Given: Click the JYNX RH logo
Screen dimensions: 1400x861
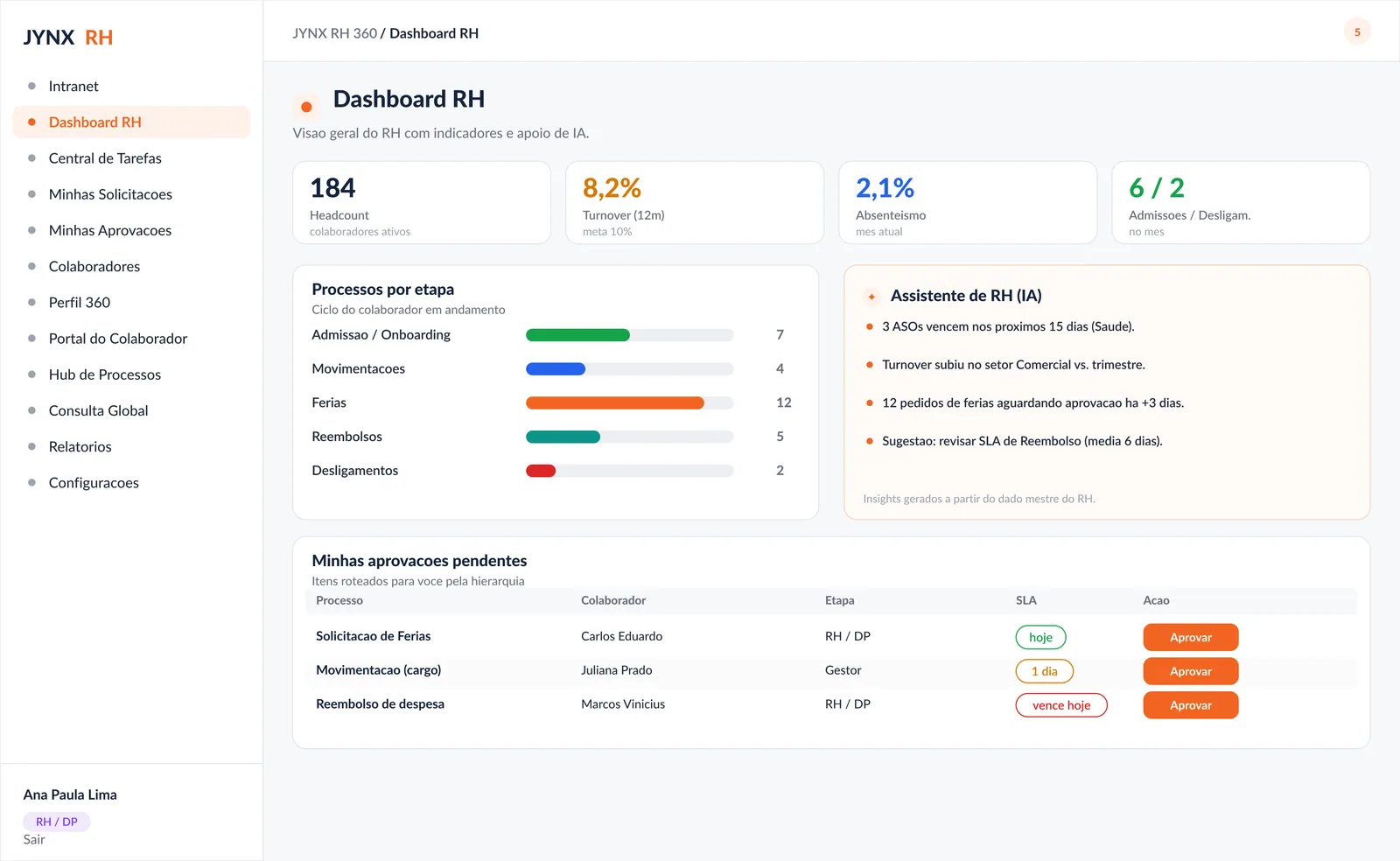Looking at the screenshot, I should (68, 38).
